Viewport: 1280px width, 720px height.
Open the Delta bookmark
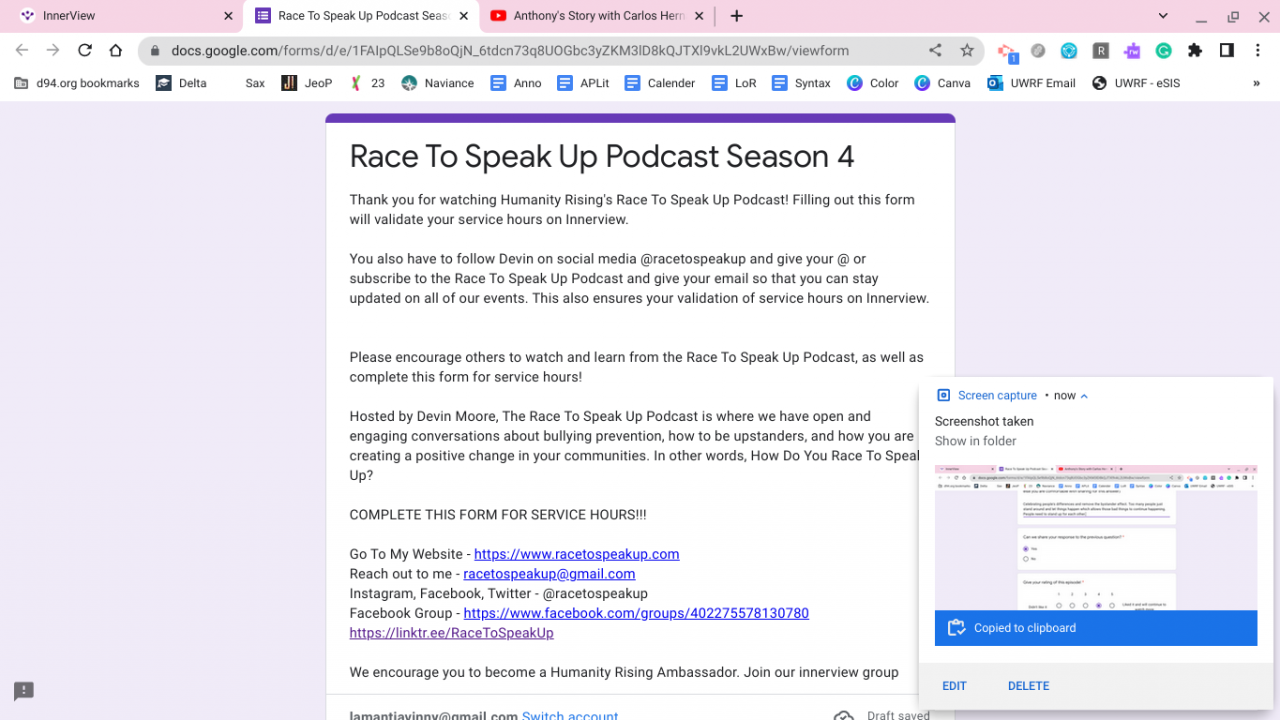(x=181, y=83)
